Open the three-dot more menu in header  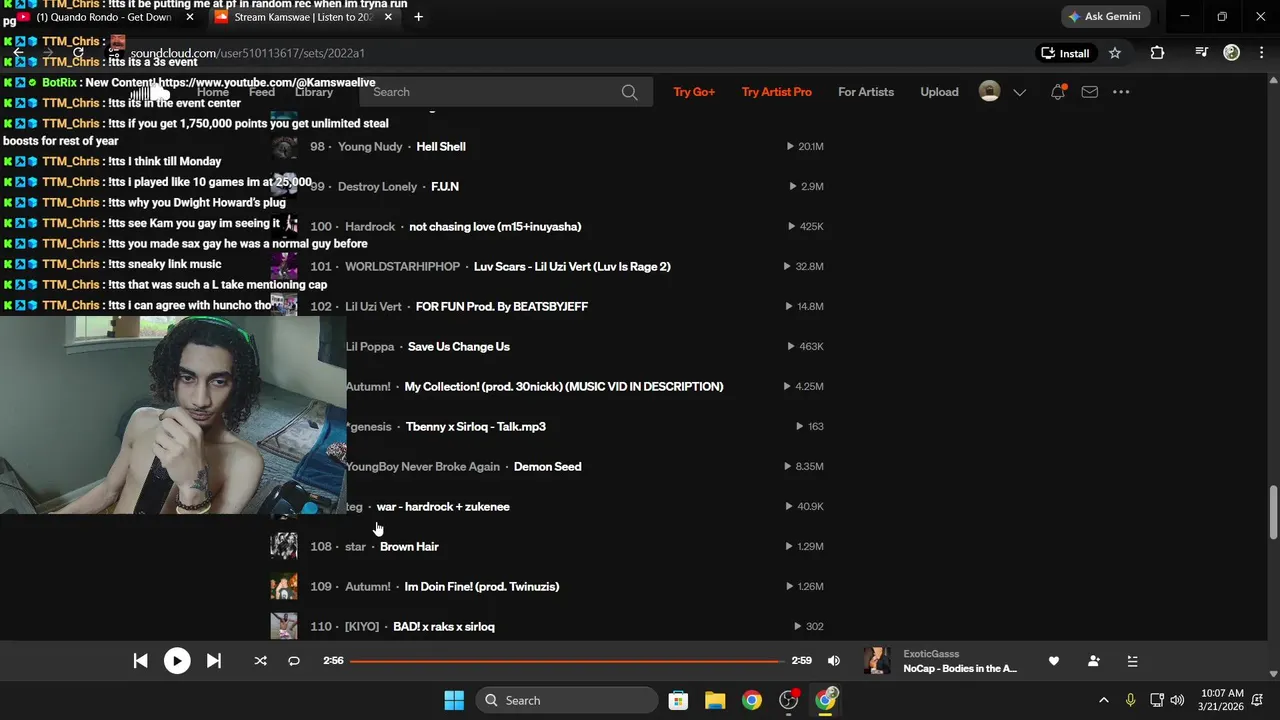(1121, 92)
